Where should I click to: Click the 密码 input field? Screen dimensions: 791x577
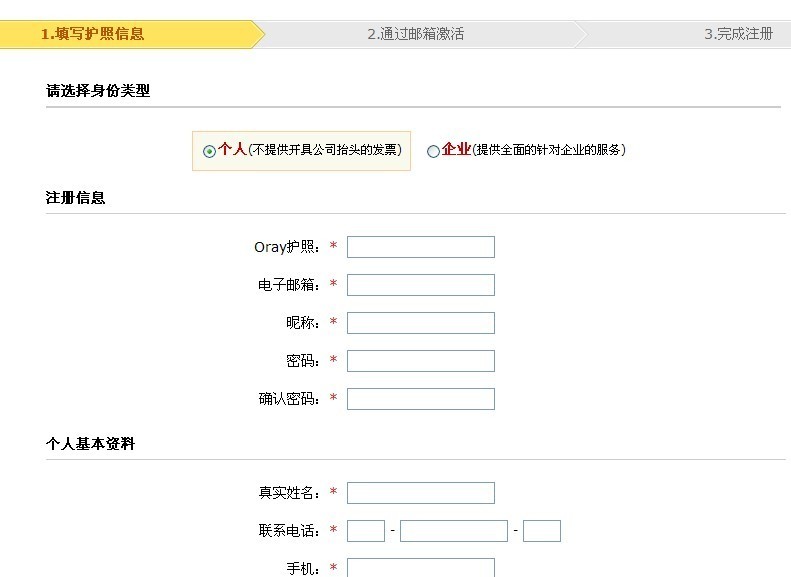[421, 361]
